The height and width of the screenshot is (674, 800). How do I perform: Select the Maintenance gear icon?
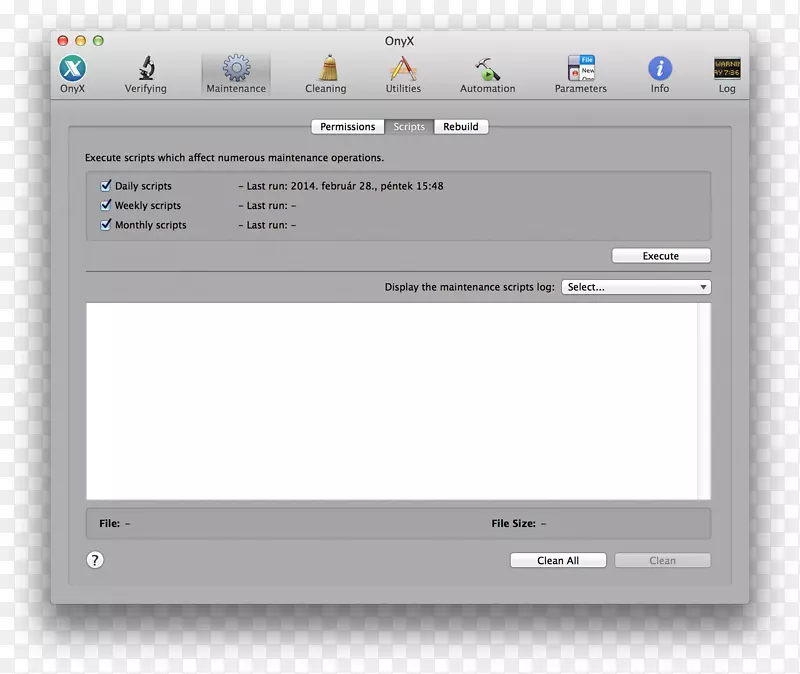(x=236, y=74)
